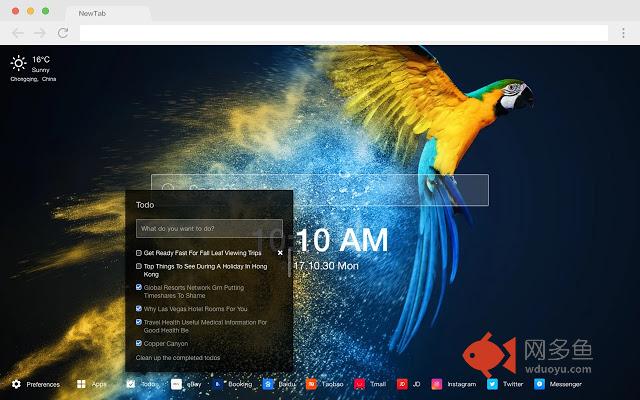Click the 'Copper Canyon' todo text
This screenshot has height=400, width=640.
coord(166,344)
